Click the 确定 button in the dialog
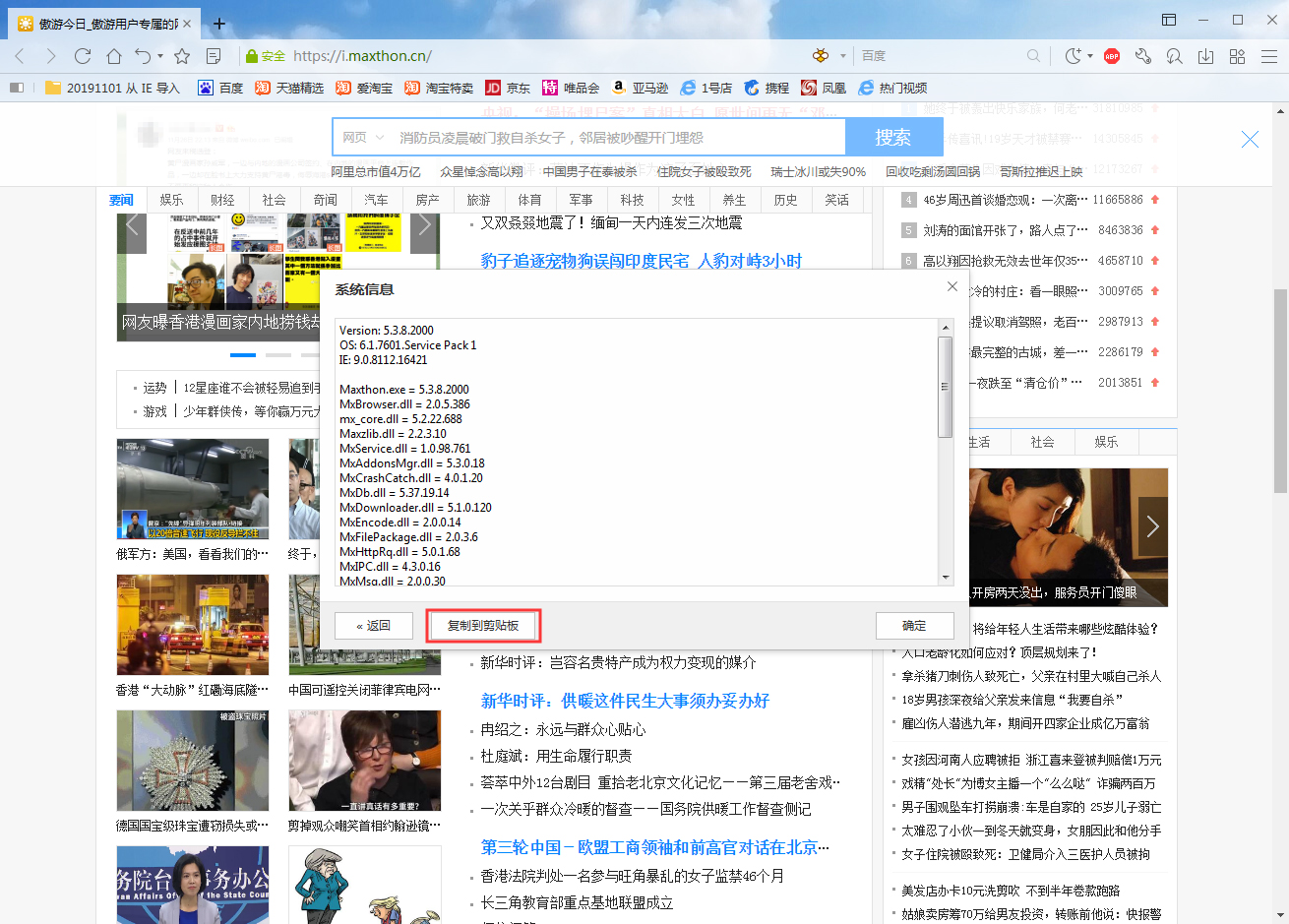1289x924 pixels. click(914, 625)
